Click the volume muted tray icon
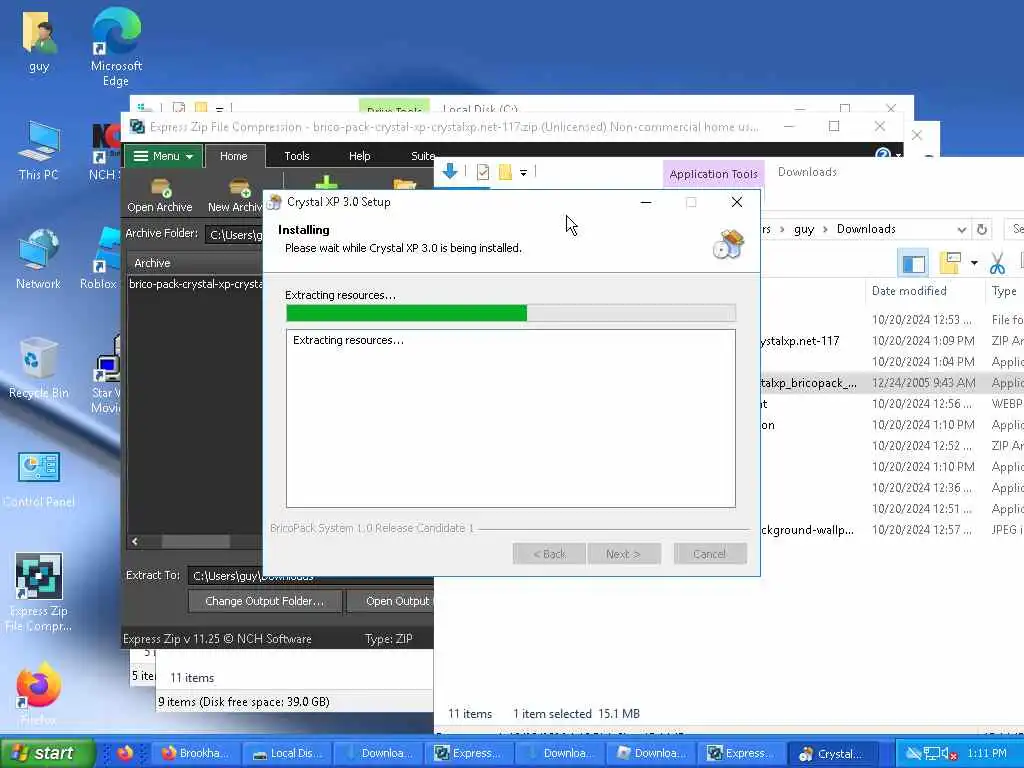The width and height of the screenshot is (1024, 768). 950,754
